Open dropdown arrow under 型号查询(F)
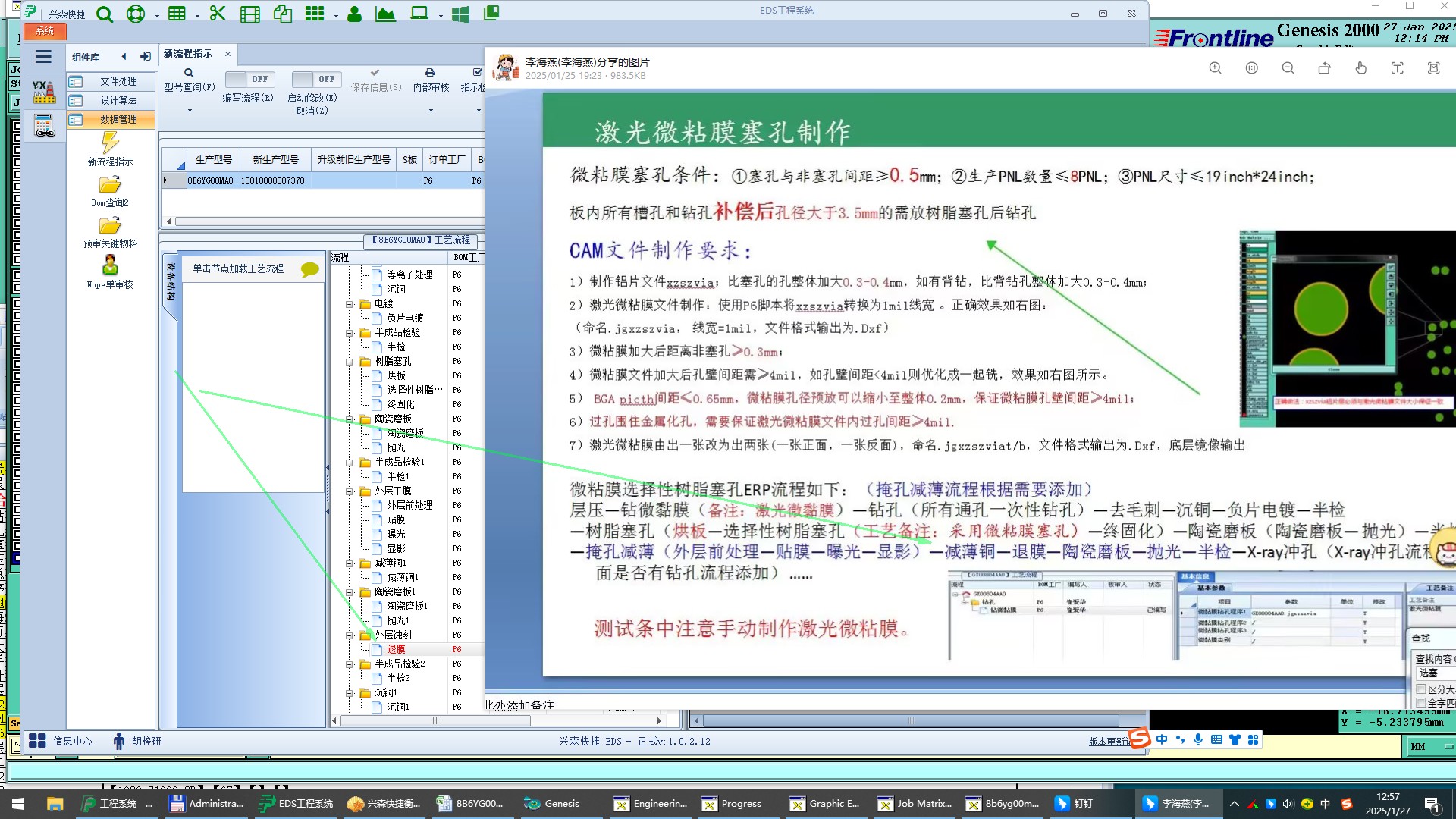The height and width of the screenshot is (819, 1456). click(190, 111)
